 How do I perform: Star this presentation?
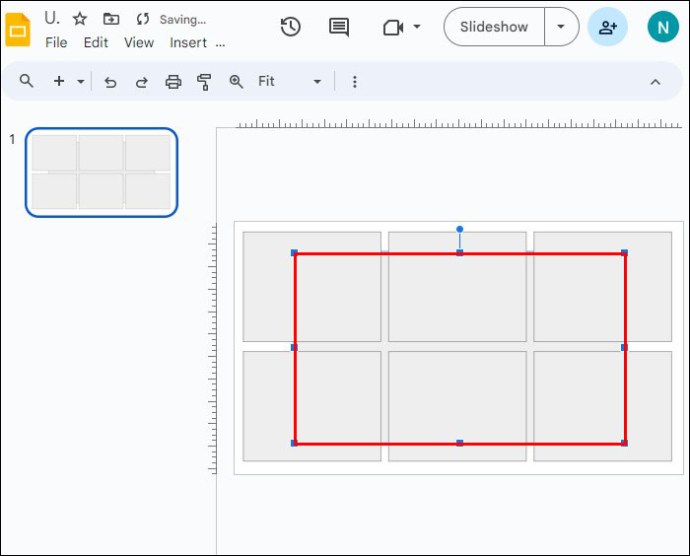(80, 19)
